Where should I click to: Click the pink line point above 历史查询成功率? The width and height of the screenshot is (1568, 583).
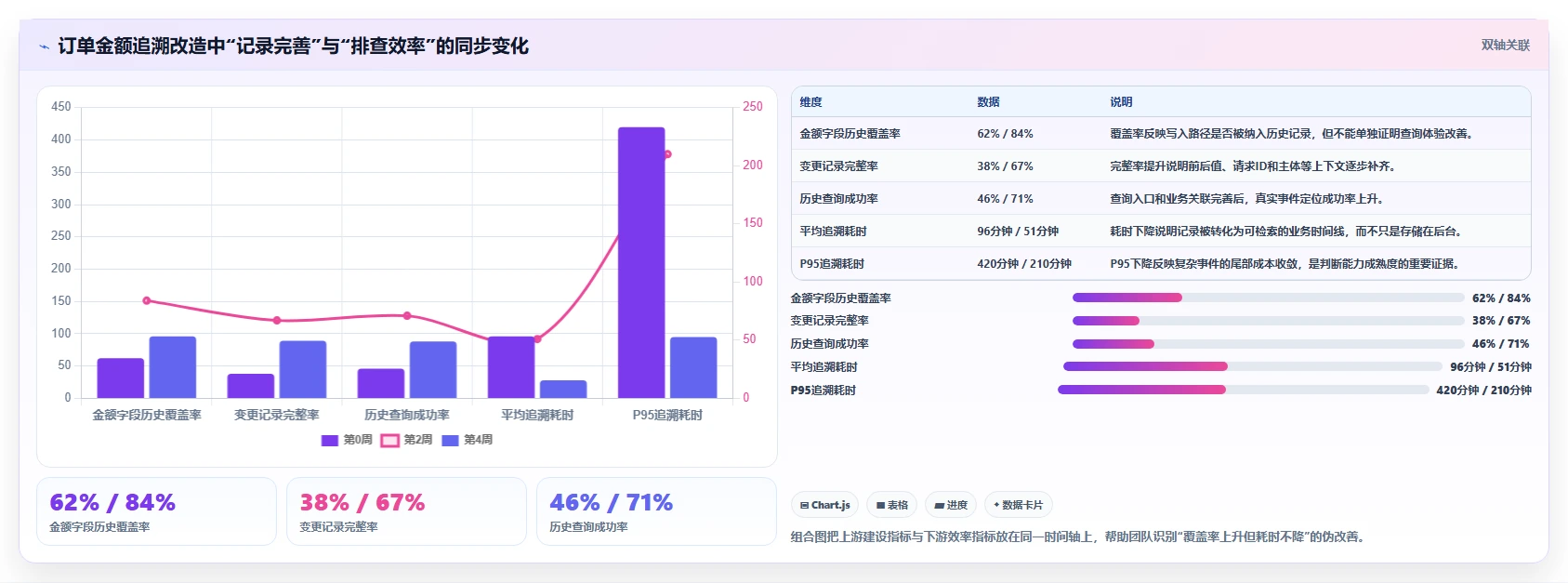(407, 316)
